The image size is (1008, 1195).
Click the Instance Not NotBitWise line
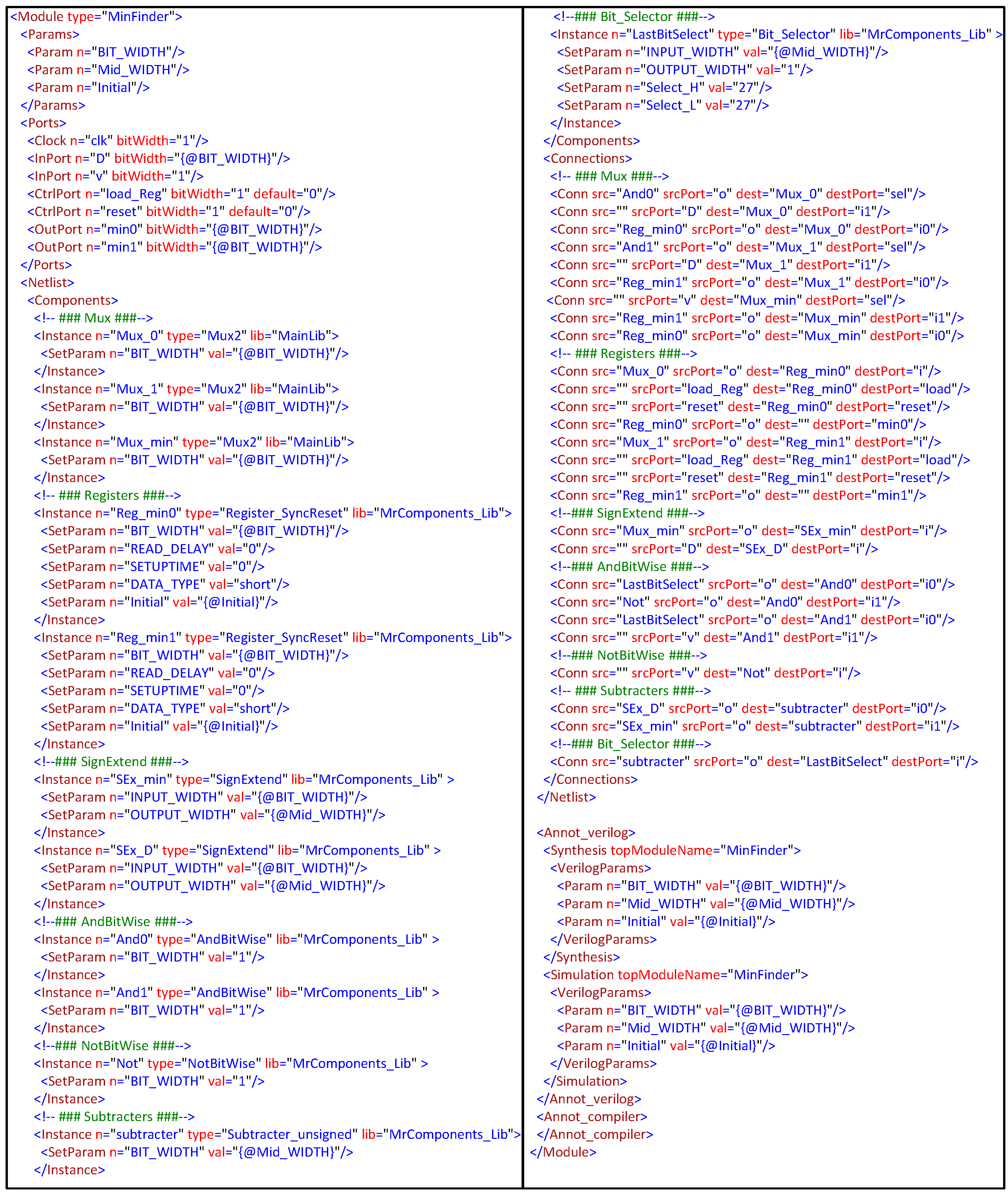coord(231,1064)
